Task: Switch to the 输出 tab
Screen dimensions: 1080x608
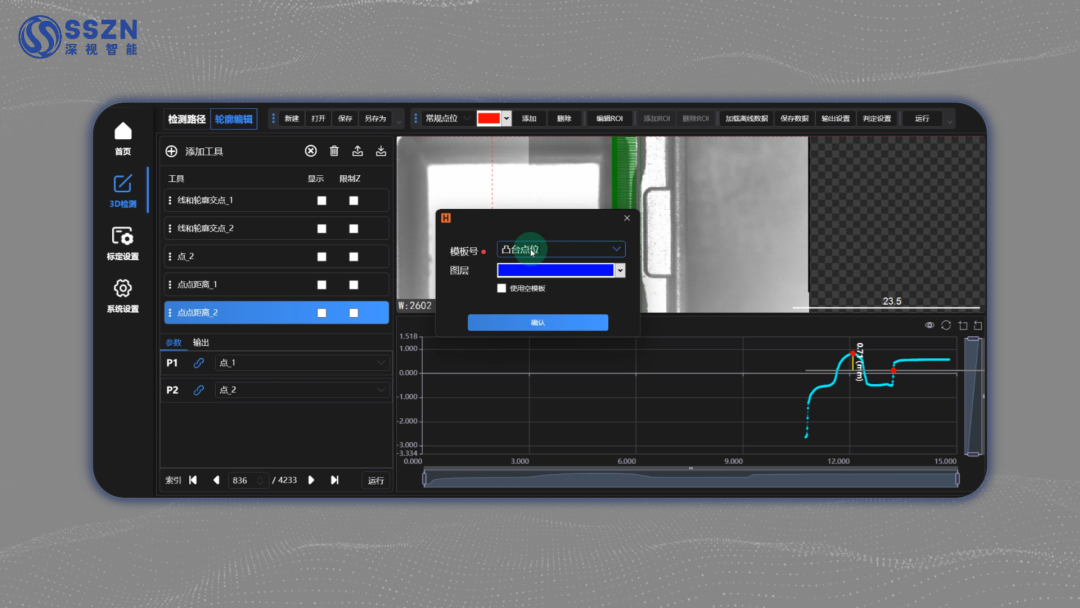Action: (x=201, y=342)
